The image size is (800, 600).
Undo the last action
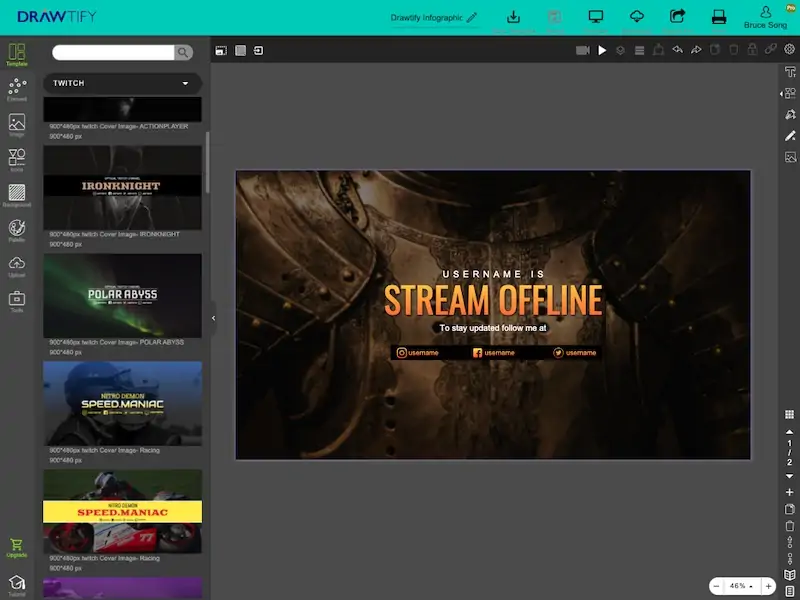678,49
